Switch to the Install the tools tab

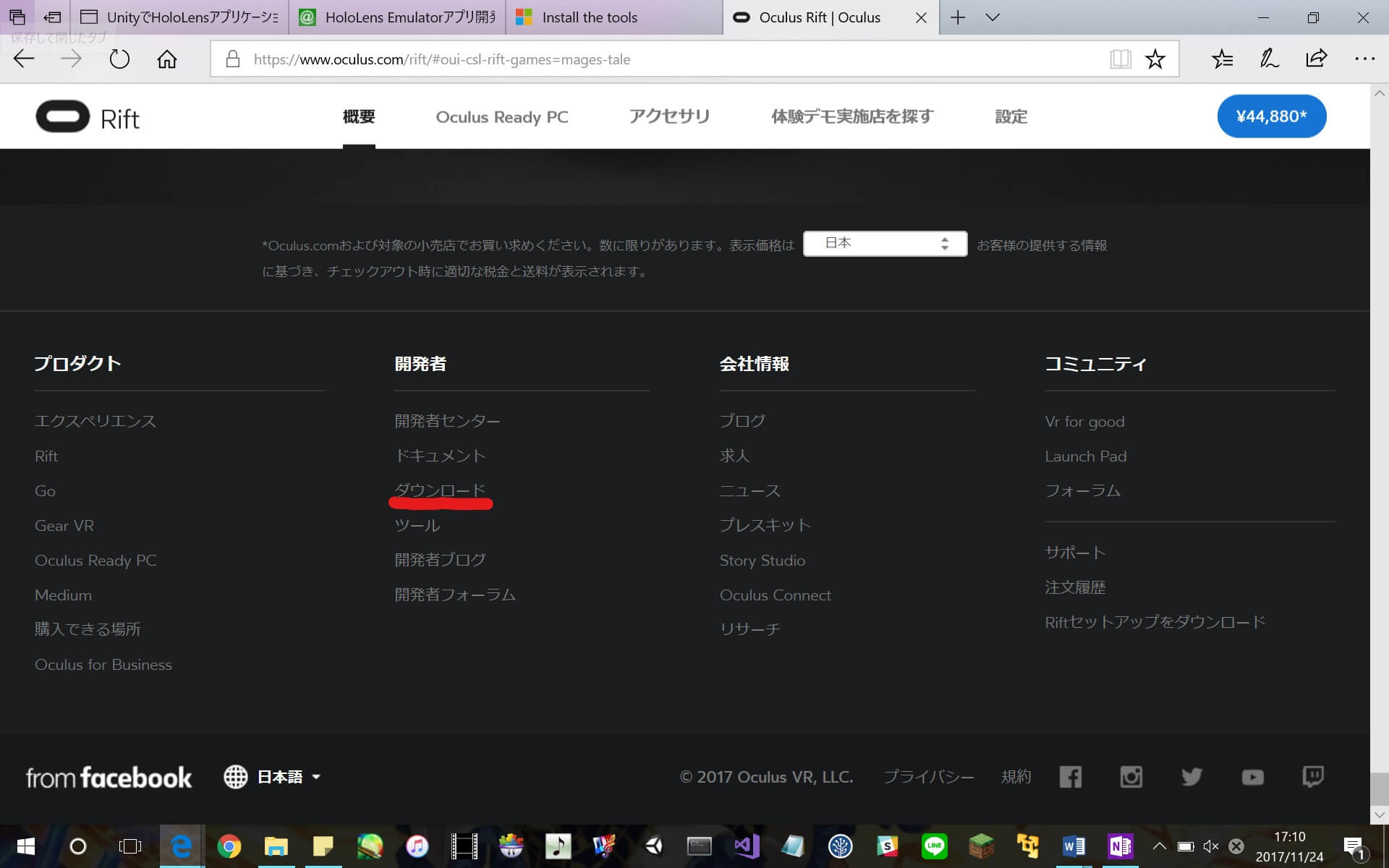(x=614, y=17)
